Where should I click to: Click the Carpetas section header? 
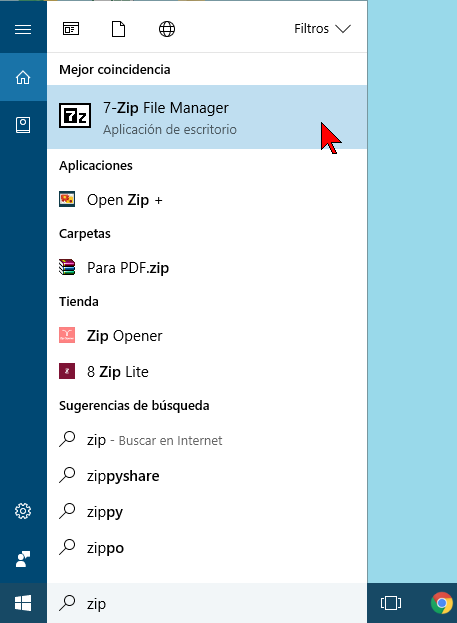[x=85, y=234]
